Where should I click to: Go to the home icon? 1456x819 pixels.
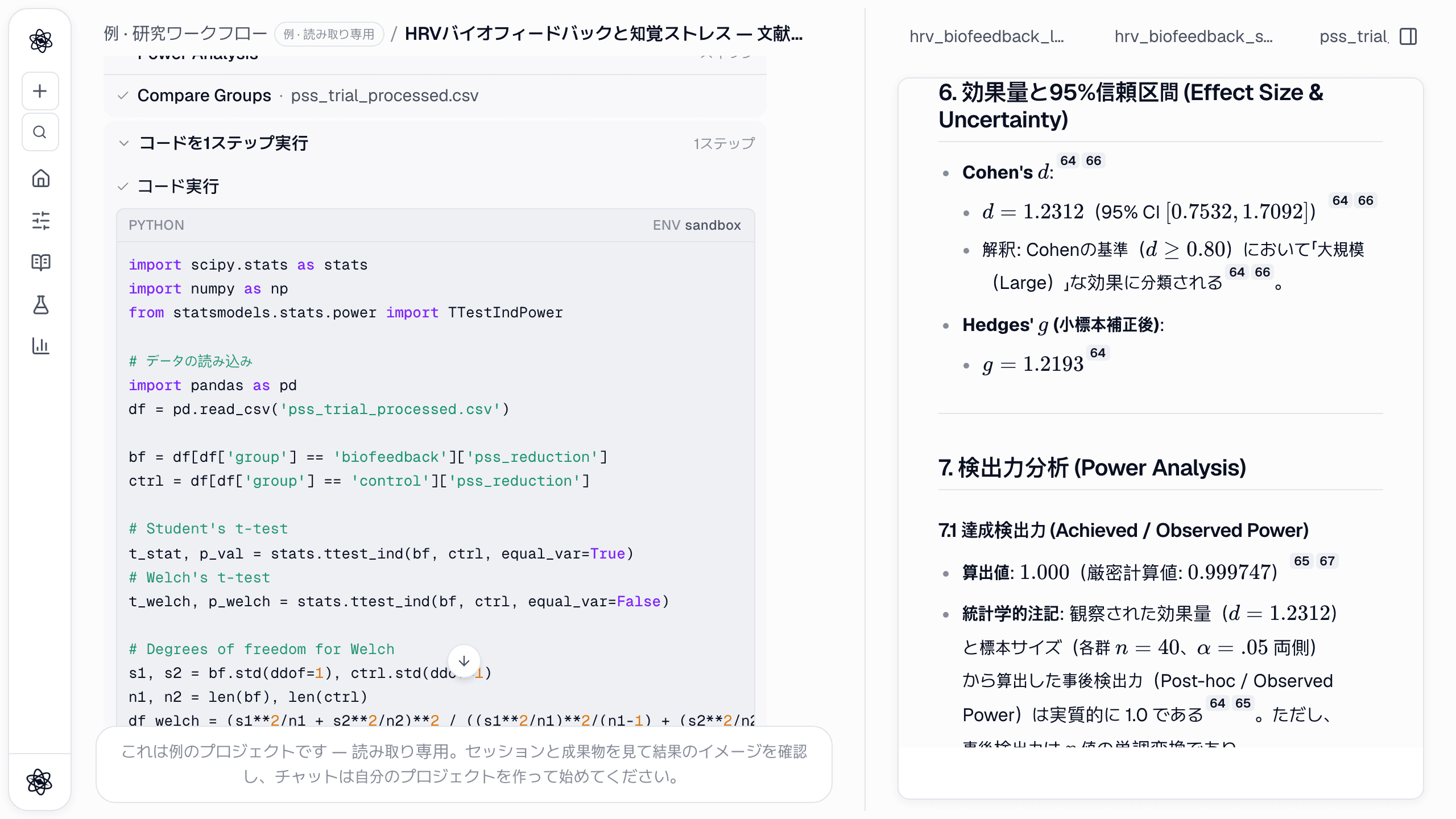click(40, 179)
